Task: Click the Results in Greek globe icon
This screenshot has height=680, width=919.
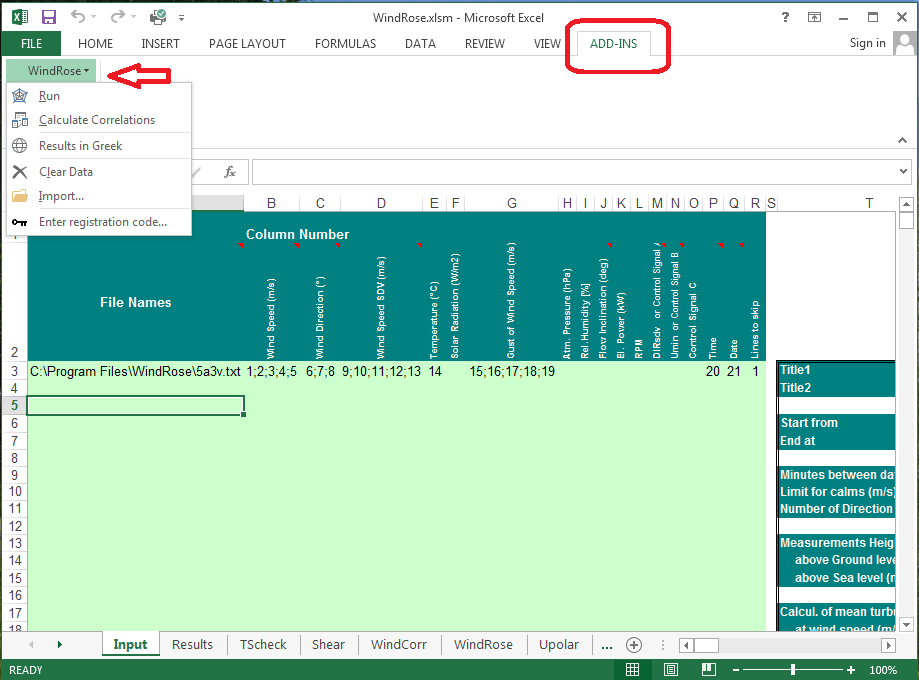Action: coord(20,146)
